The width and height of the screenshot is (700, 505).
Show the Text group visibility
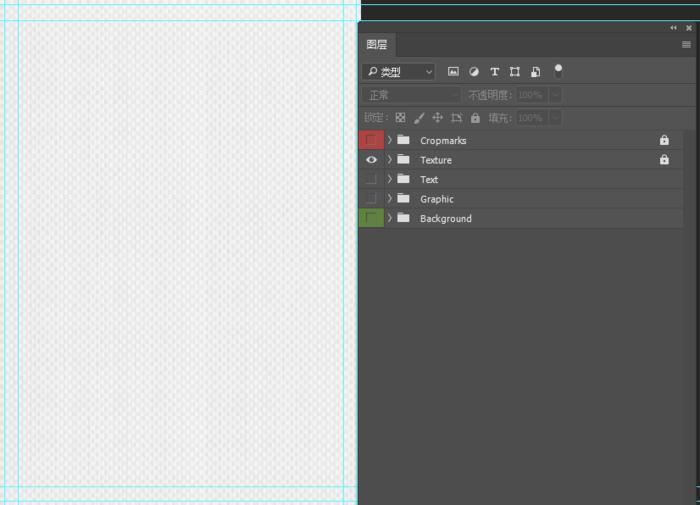[371, 179]
